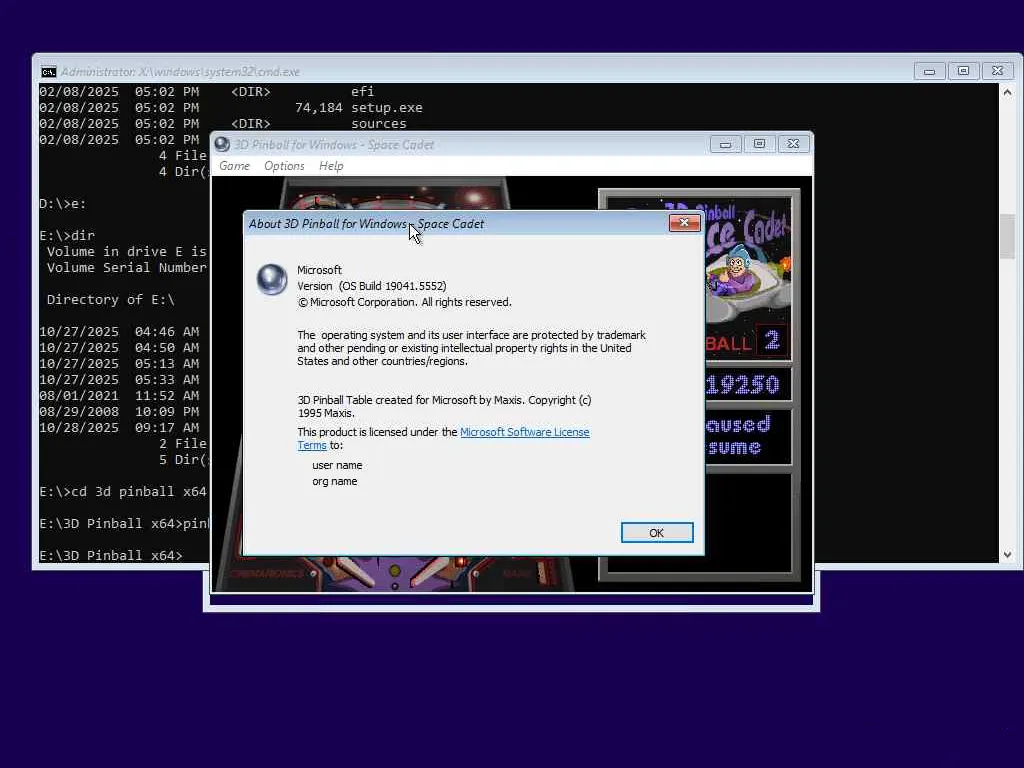Viewport: 1024px width, 768px height.
Task: Click the 'E:\>dir' command line in cmd
Action: point(67,236)
